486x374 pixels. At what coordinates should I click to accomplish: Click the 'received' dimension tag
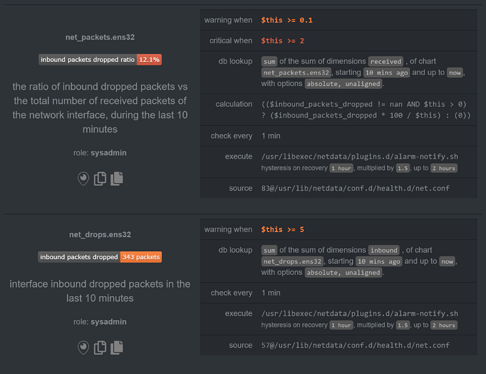[x=386, y=61]
